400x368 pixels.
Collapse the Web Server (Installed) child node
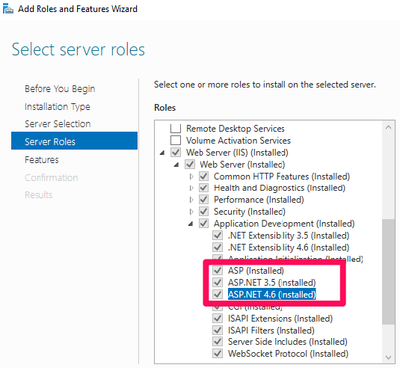(176, 165)
